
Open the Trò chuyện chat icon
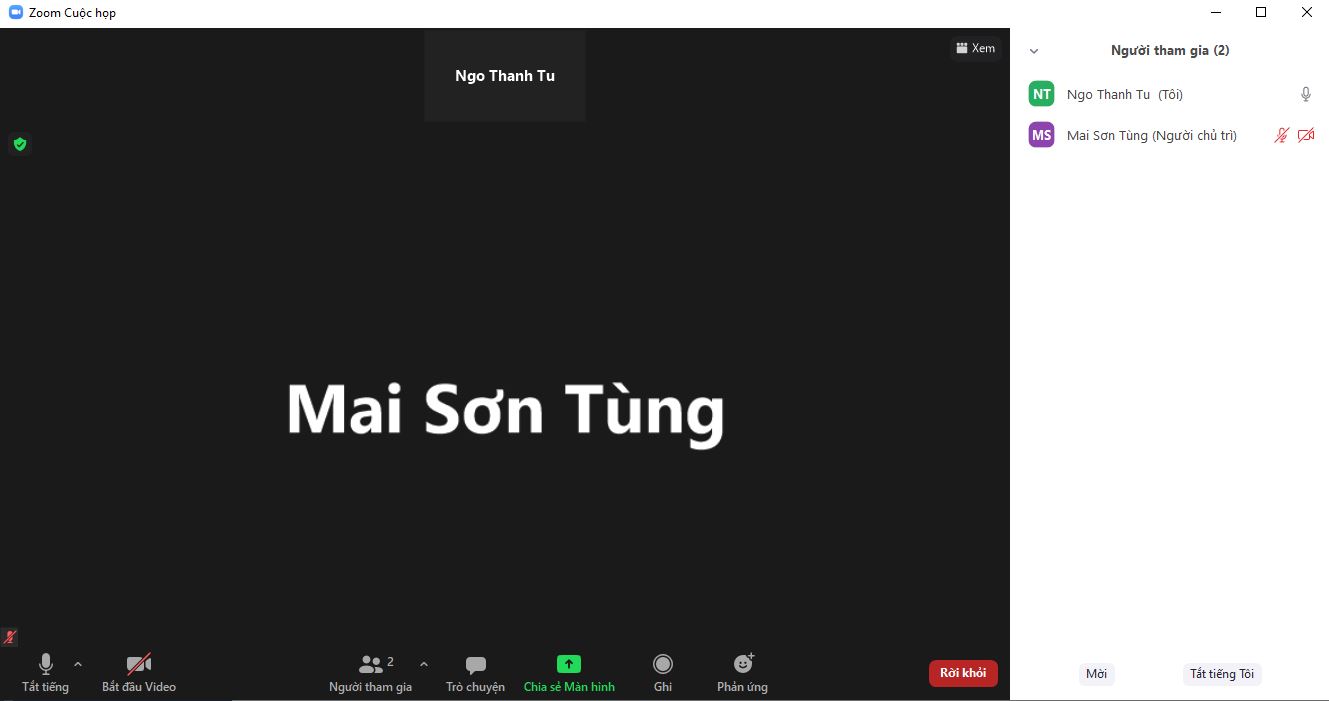click(476, 665)
